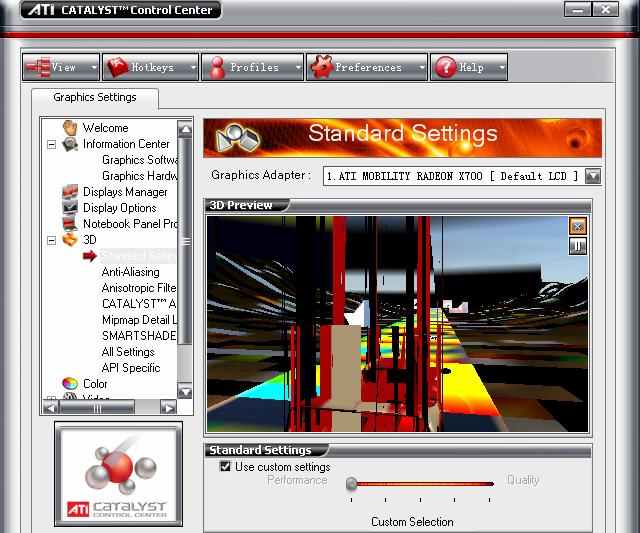The width and height of the screenshot is (640, 533).
Task: Click the tree vertical scrollbar thumb
Action: pyautogui.click(x=185, y=241)
